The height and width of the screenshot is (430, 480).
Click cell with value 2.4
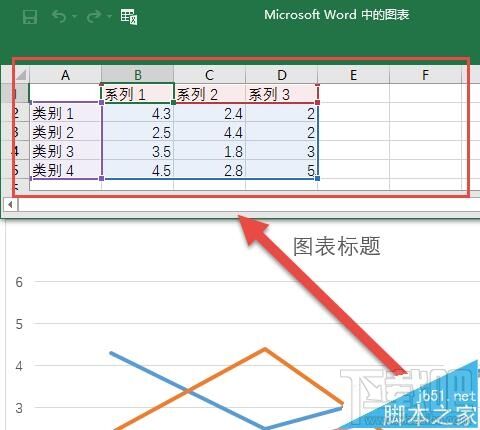pos(209,113)
